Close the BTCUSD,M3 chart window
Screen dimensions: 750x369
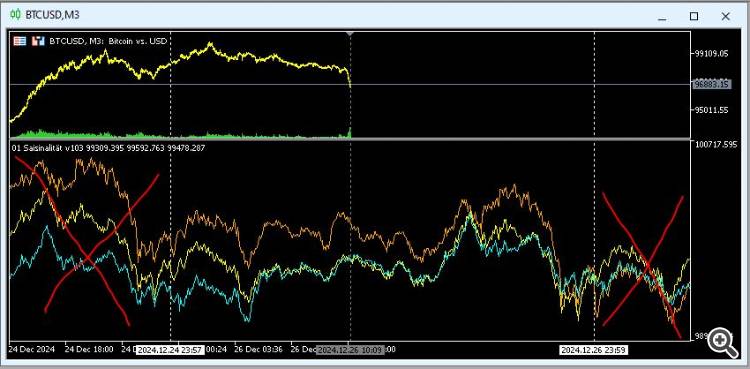click(726, 16)
